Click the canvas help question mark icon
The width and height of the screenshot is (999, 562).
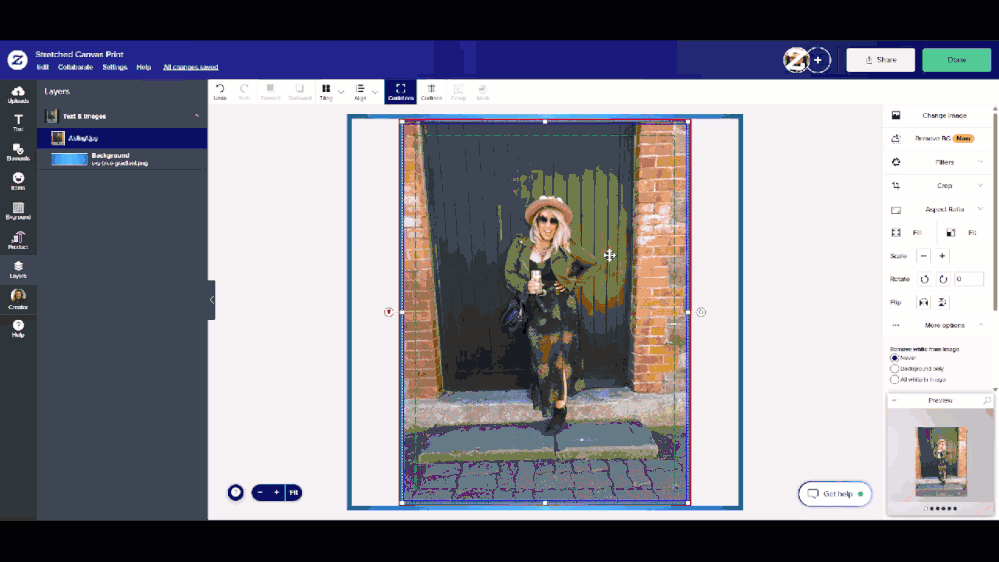click(x=236, y=493)
